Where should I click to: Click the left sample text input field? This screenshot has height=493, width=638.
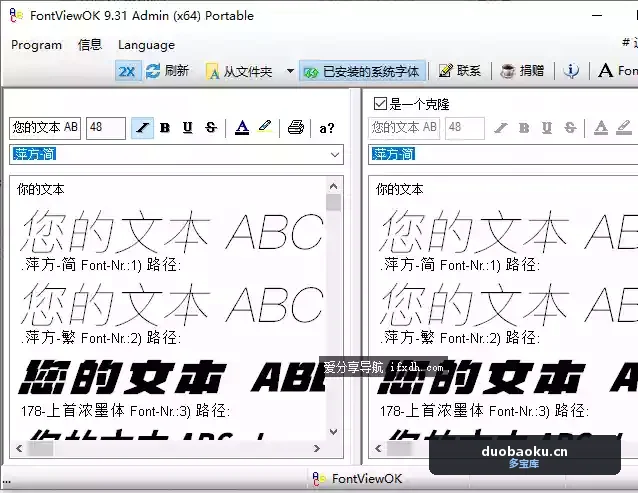click(x=45, y=128)
